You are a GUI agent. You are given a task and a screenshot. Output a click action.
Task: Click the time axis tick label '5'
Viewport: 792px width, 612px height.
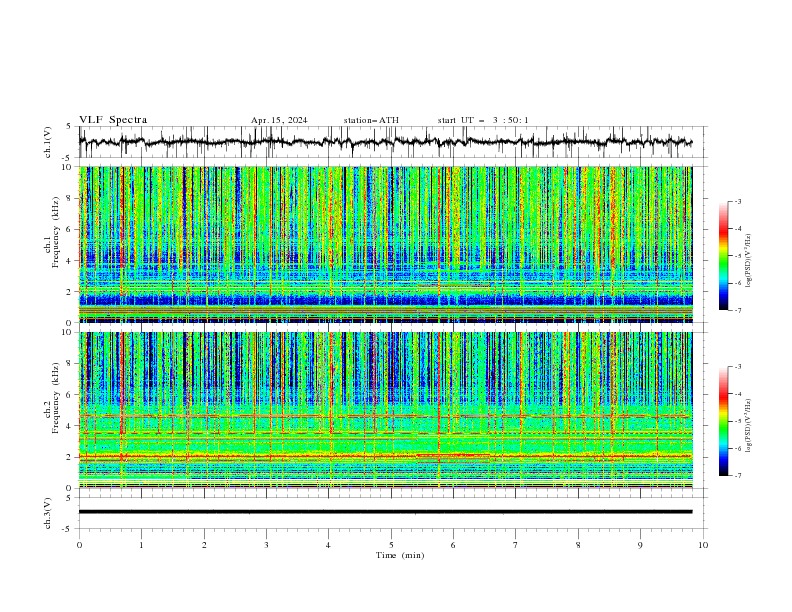[x=391, y=545]
